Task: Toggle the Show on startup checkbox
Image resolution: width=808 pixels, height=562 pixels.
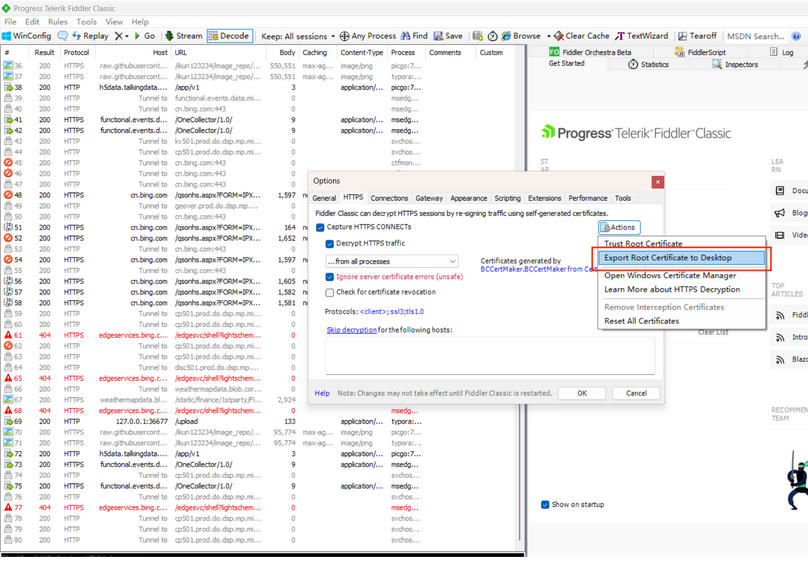Action: (x=546, y=504)
